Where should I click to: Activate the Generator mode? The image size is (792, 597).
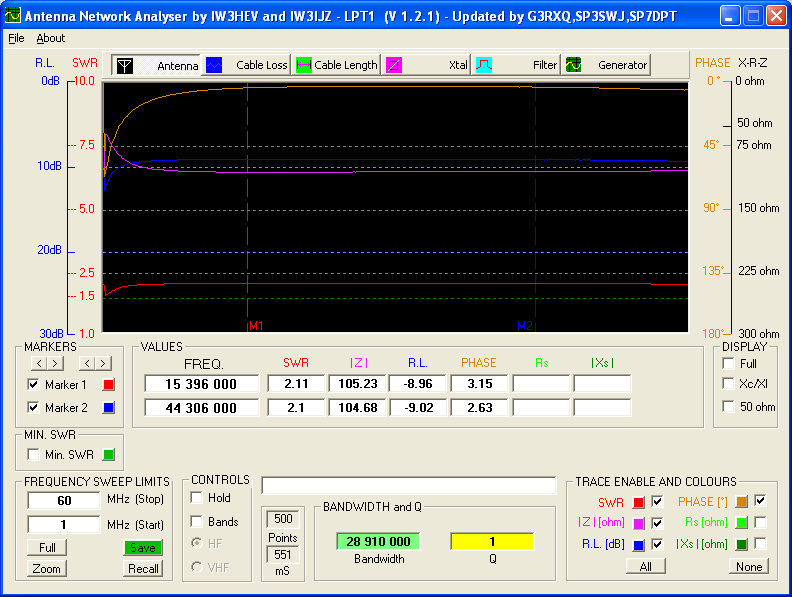pos(606,65)
